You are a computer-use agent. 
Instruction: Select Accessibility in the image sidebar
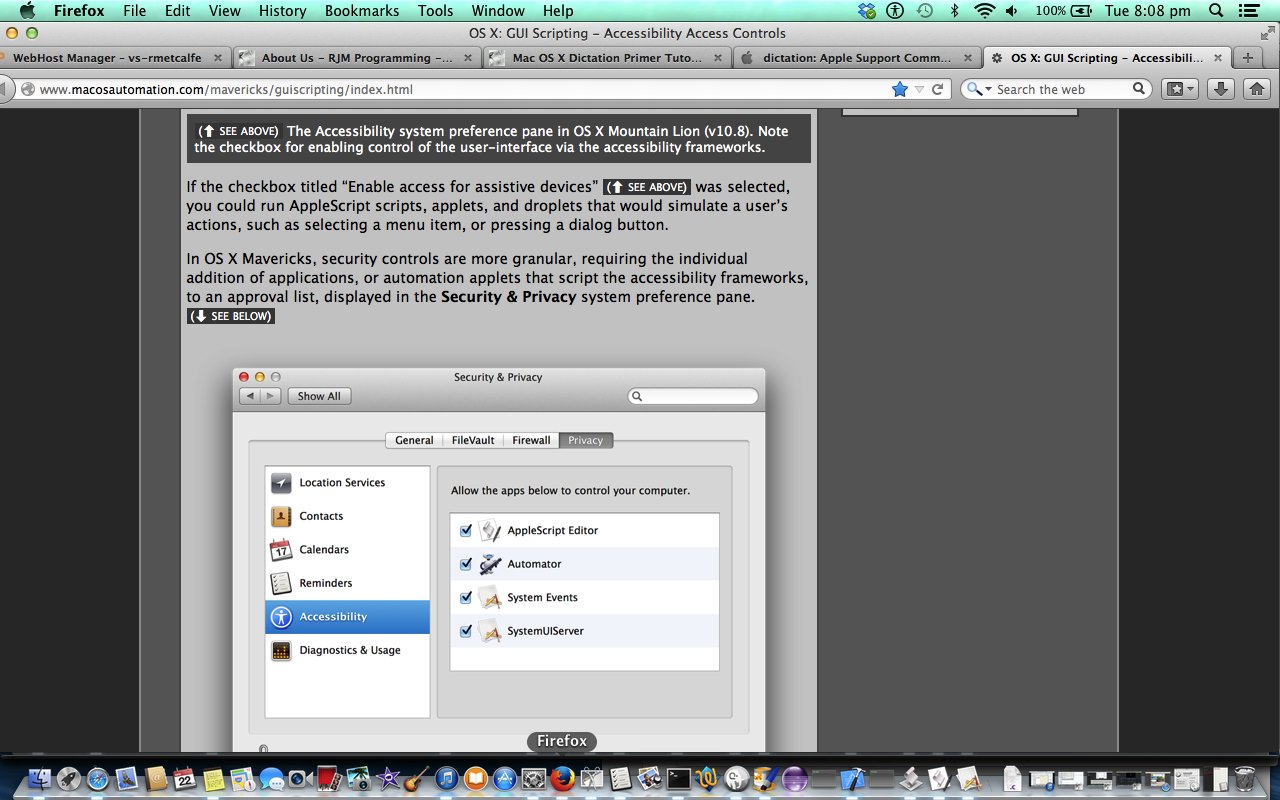coord(347,616)
